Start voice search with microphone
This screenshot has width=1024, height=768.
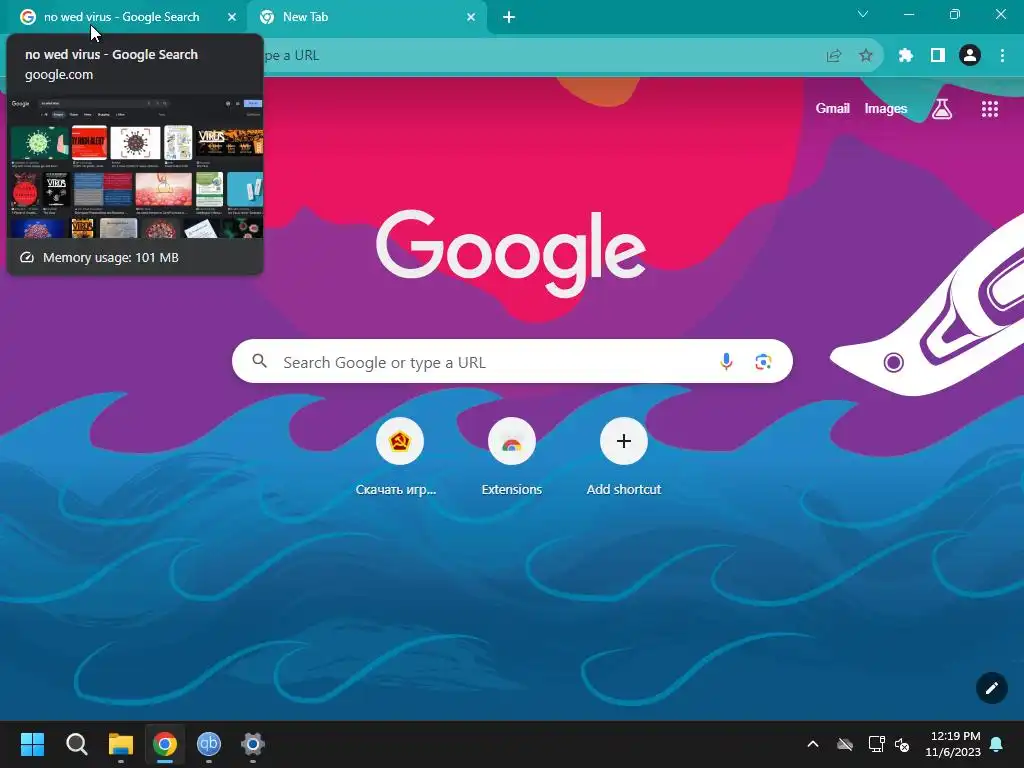click(726, 361)
